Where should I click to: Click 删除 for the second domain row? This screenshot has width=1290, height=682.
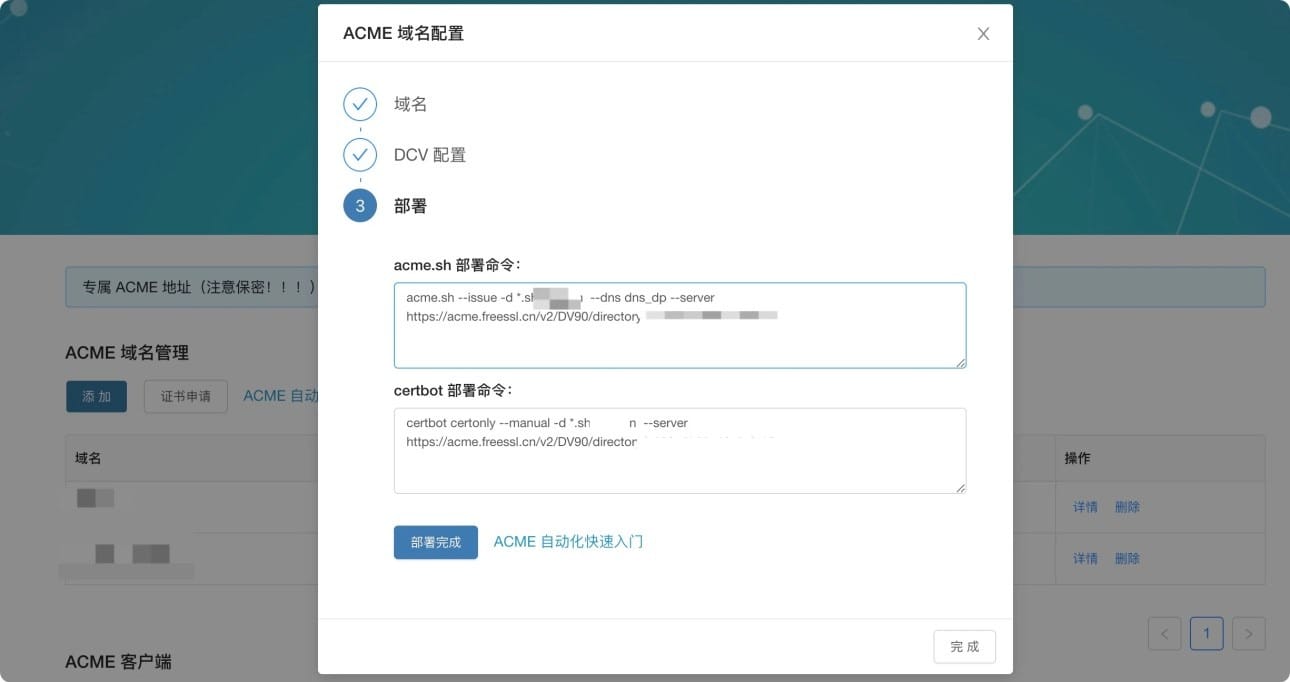coord(1127,558)
